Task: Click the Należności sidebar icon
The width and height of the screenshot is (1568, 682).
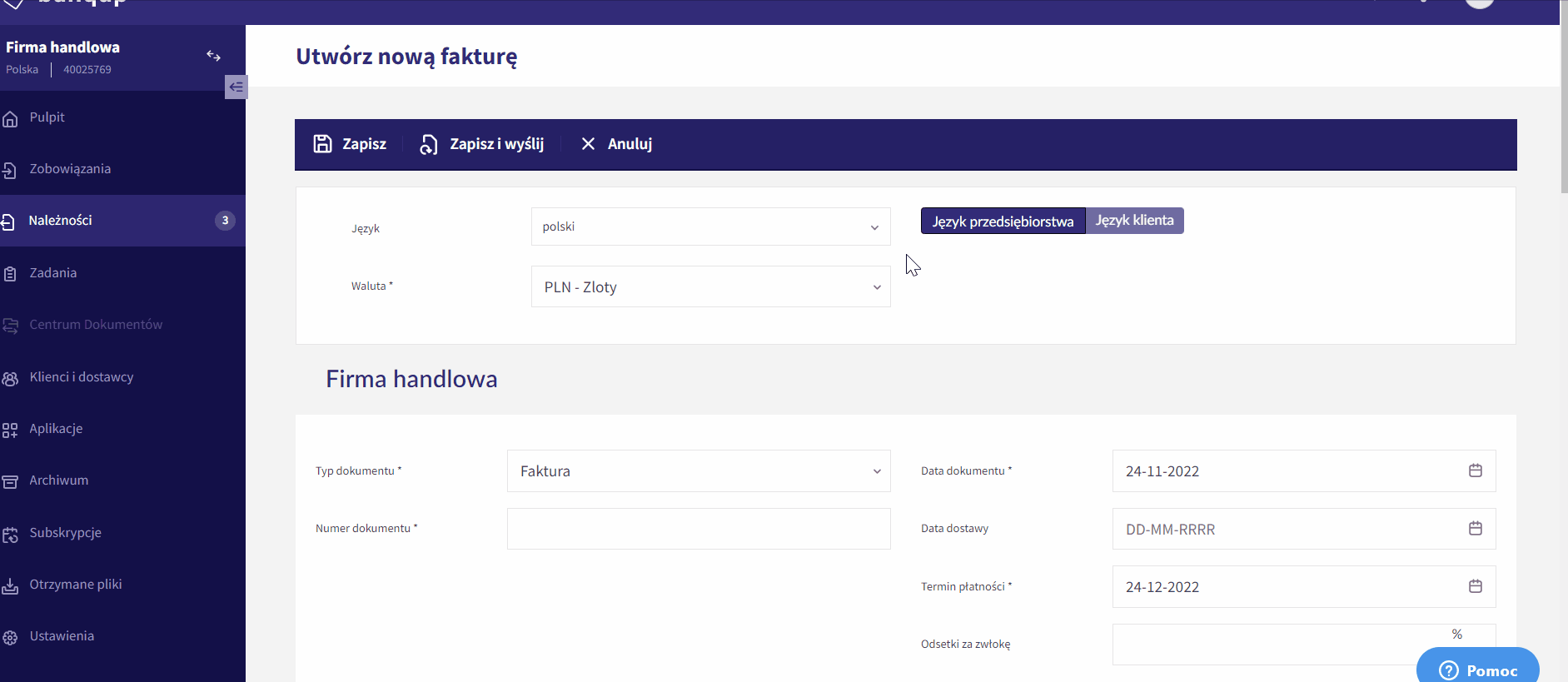Action: (8, 222)
